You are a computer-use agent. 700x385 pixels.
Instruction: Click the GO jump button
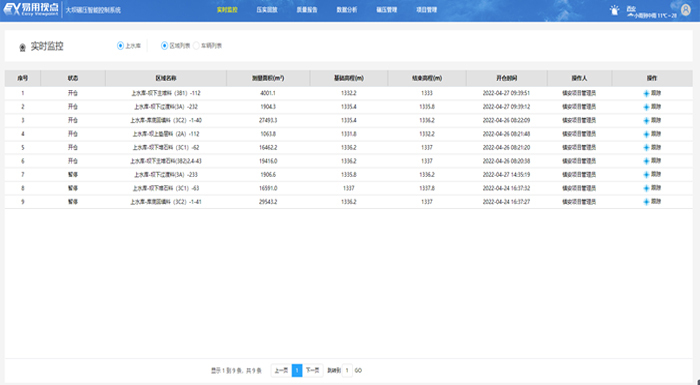point(358,371)
